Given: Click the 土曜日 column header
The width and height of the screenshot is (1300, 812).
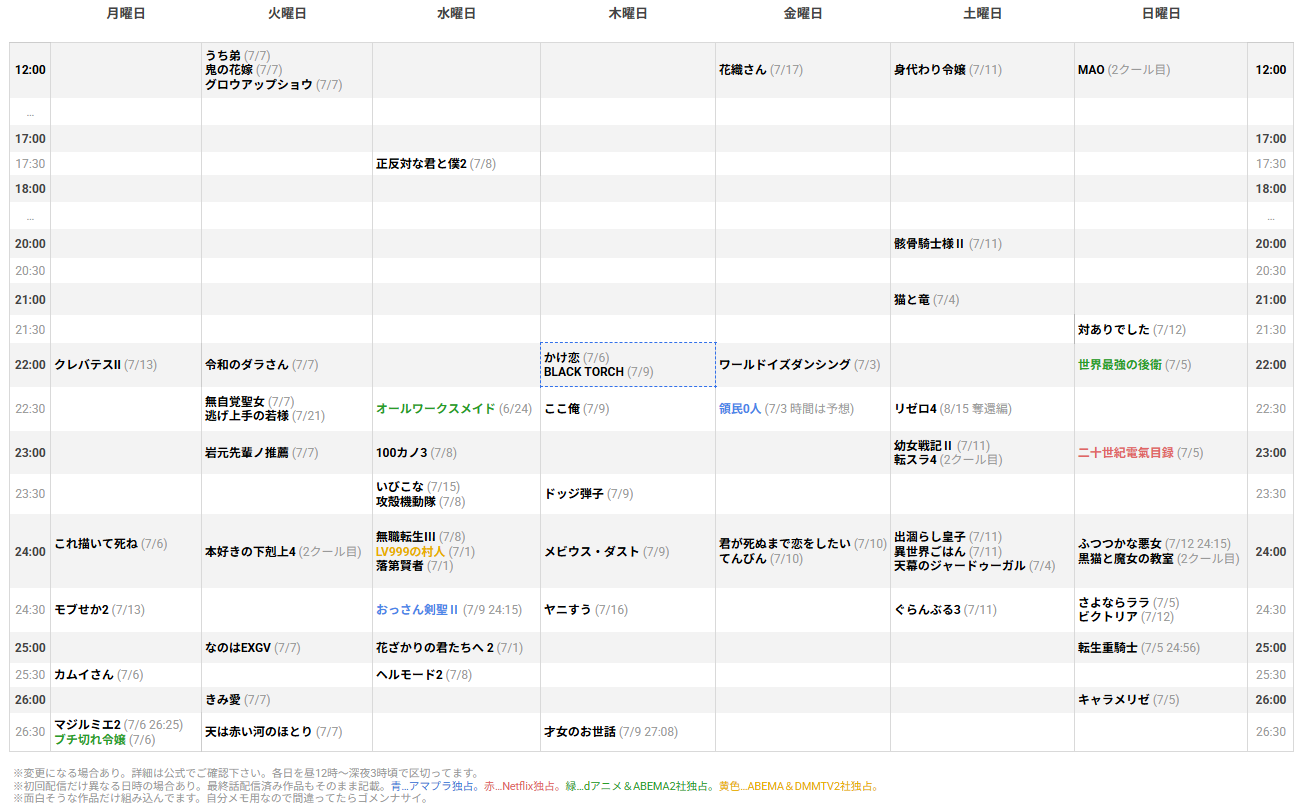Looking at the screenshot, I should point(982,14).
